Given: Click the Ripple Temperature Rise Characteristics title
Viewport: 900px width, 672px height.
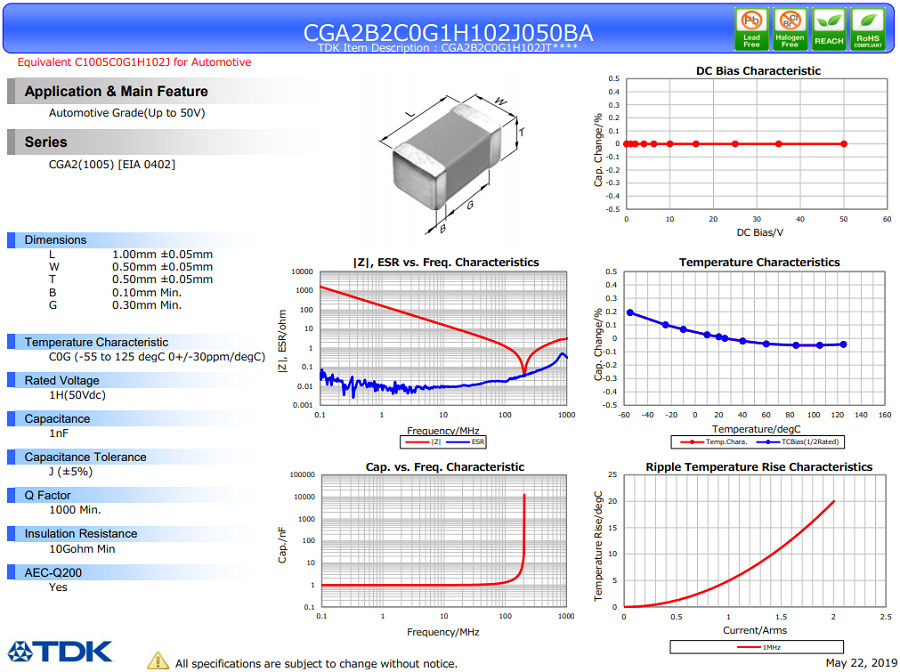Looking at the screenshot, I should pos(759,467).
